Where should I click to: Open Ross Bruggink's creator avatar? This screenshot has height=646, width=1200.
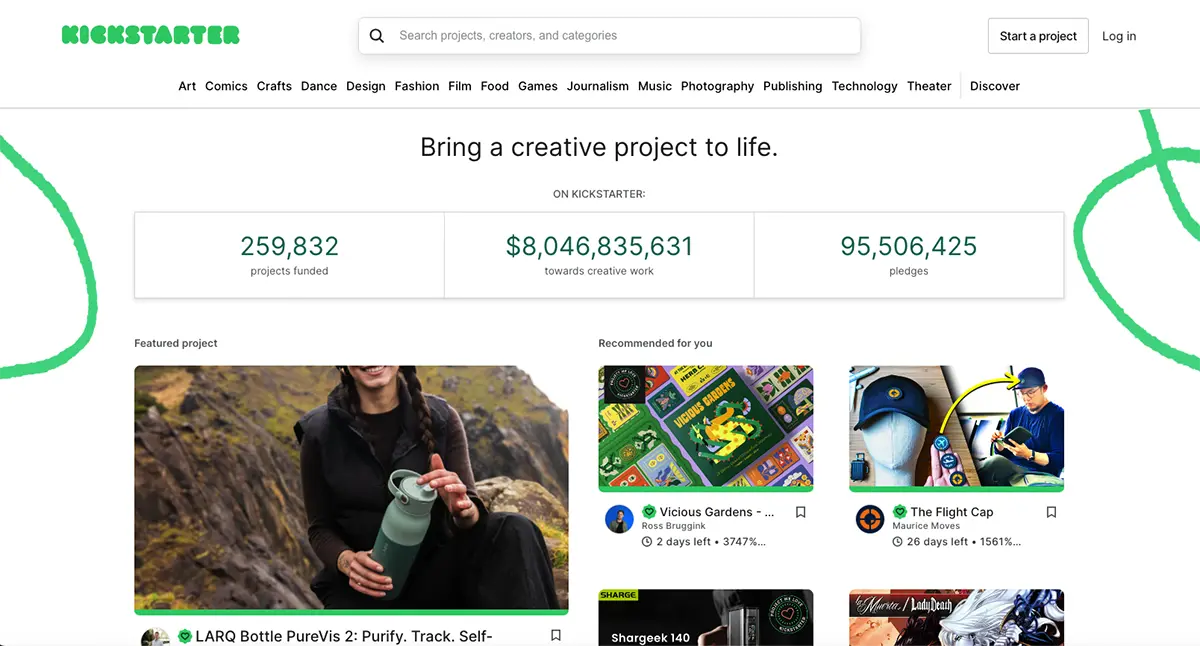(x=619, y=519)
